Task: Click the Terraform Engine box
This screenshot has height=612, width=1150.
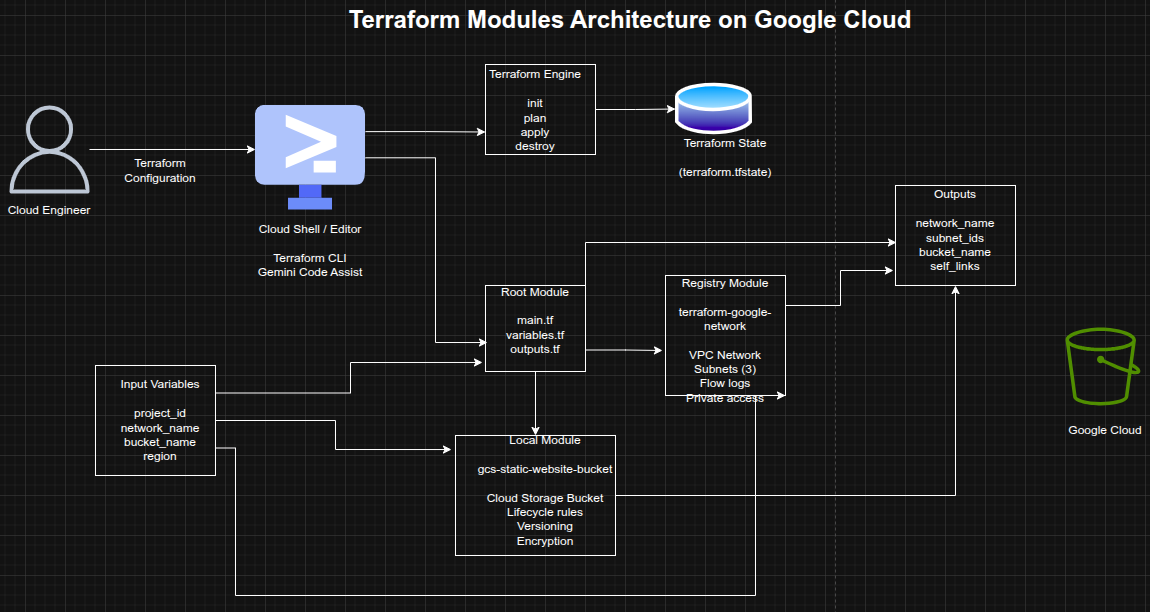Action: point(539,110)
